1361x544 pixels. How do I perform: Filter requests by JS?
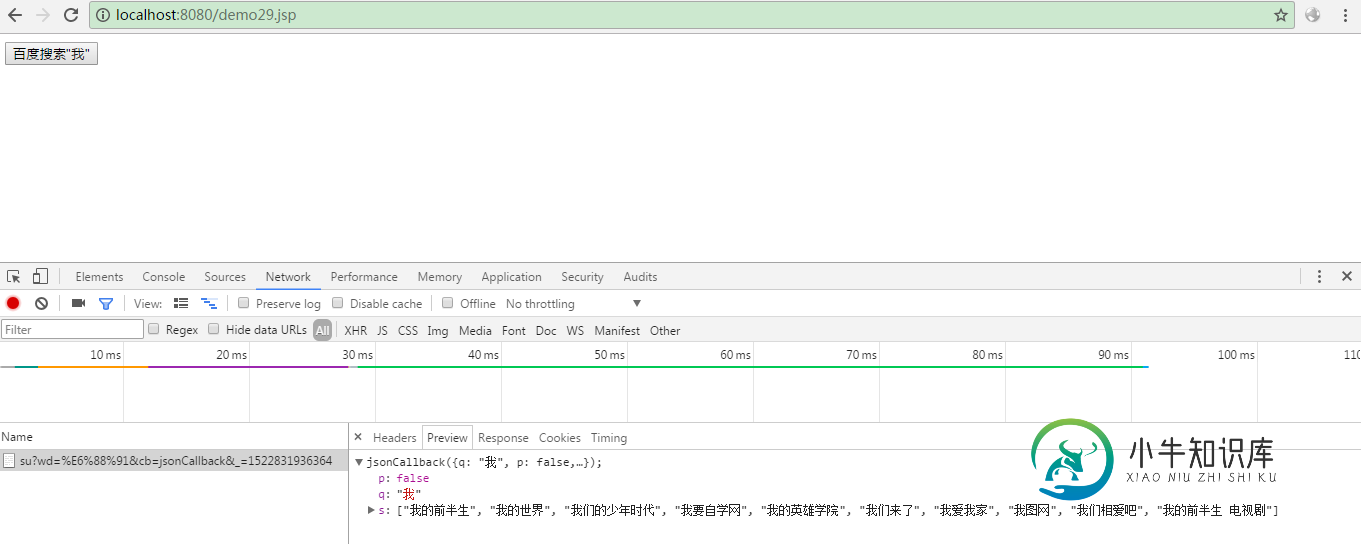[382, 330]
